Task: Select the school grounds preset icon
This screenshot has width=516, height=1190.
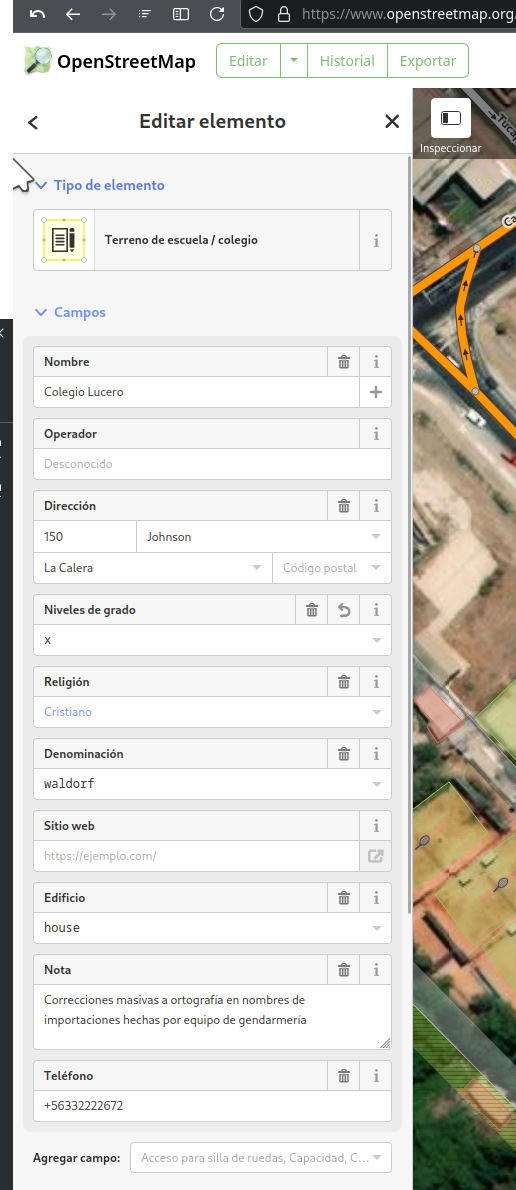Action: [x=64, y=240]
